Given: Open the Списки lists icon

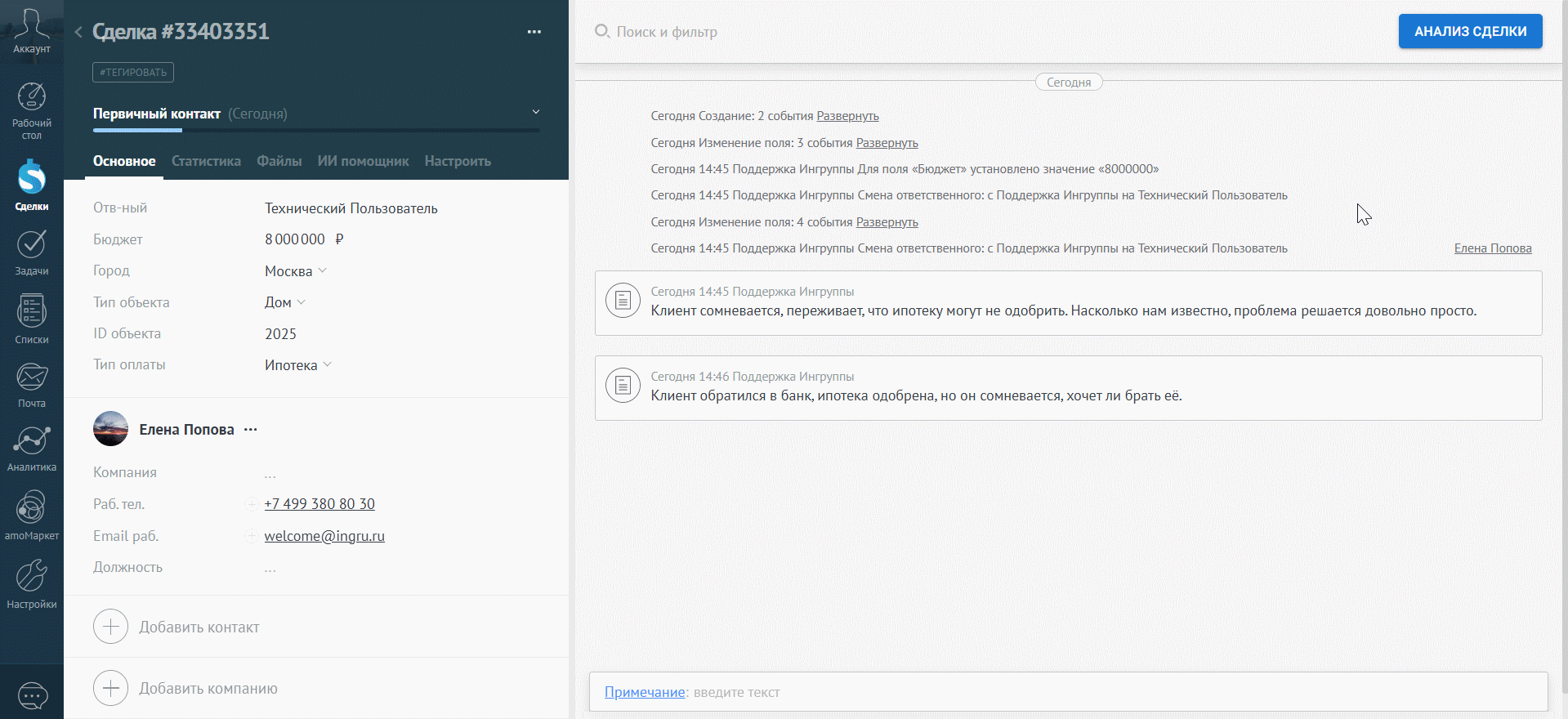Looking at the screenshot, I should 32,311.
